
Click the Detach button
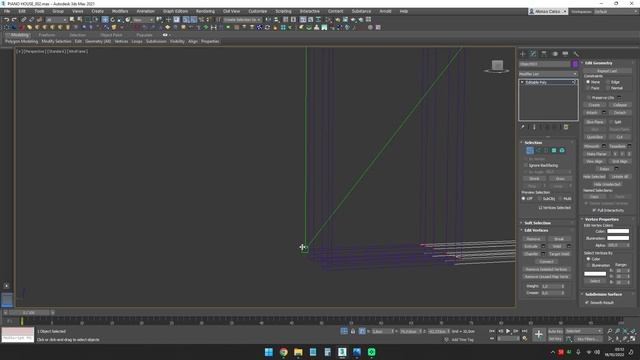point(620,113)
